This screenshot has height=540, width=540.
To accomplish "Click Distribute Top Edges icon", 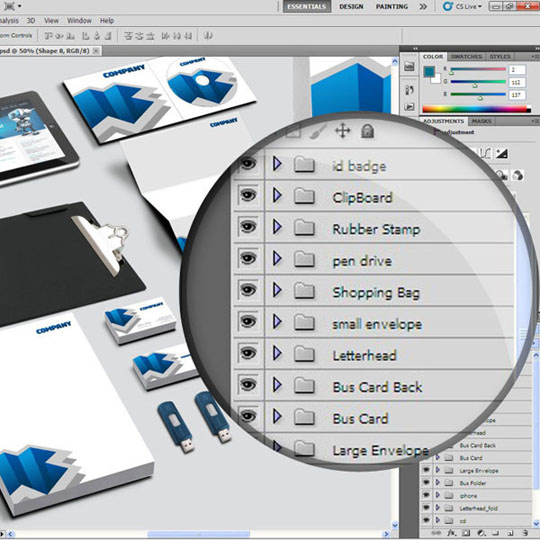I will click(x=128, y=36).
